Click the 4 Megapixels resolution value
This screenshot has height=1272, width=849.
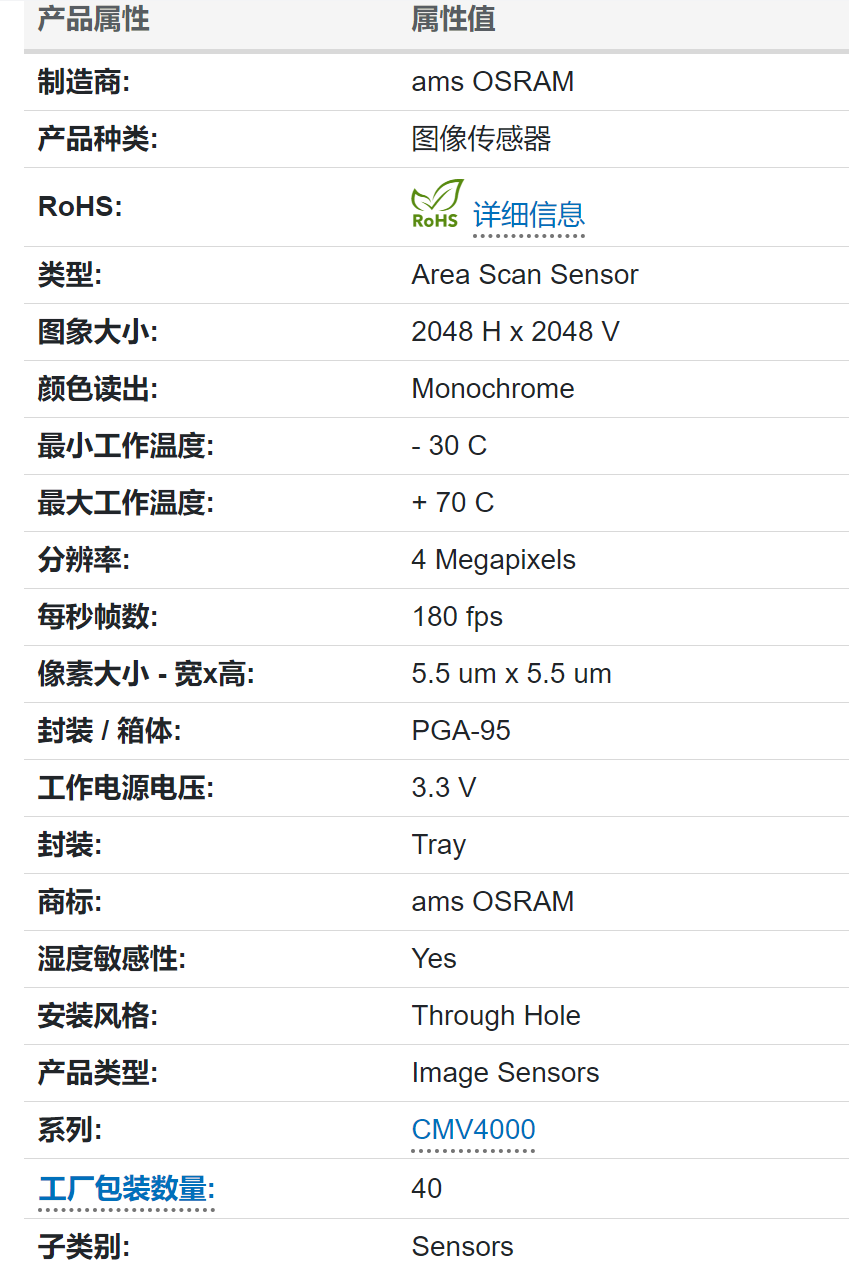point(493,560)
